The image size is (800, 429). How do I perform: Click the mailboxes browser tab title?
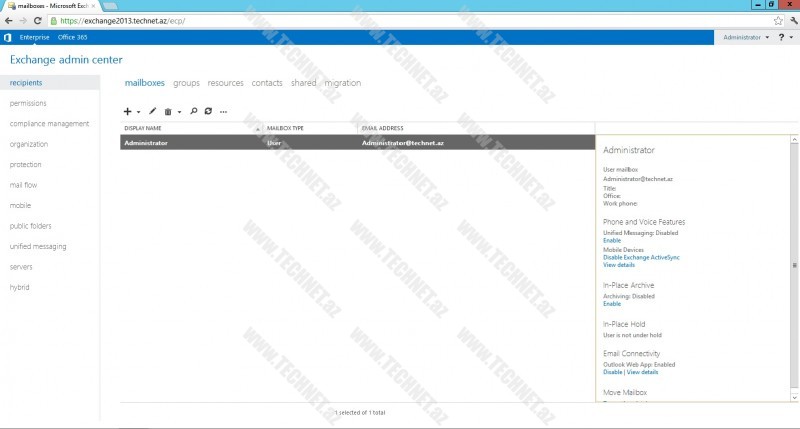coord(53,6)
